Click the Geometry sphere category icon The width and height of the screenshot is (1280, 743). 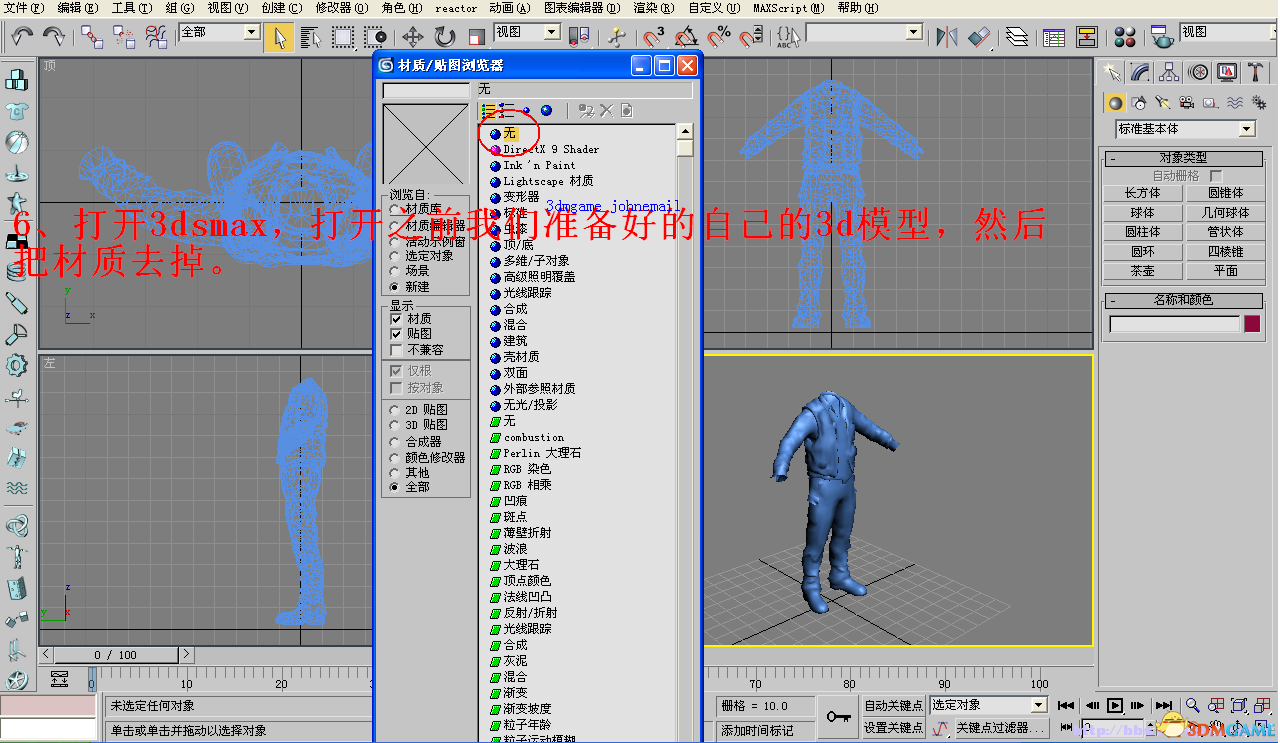click(x=1115, y=102)
